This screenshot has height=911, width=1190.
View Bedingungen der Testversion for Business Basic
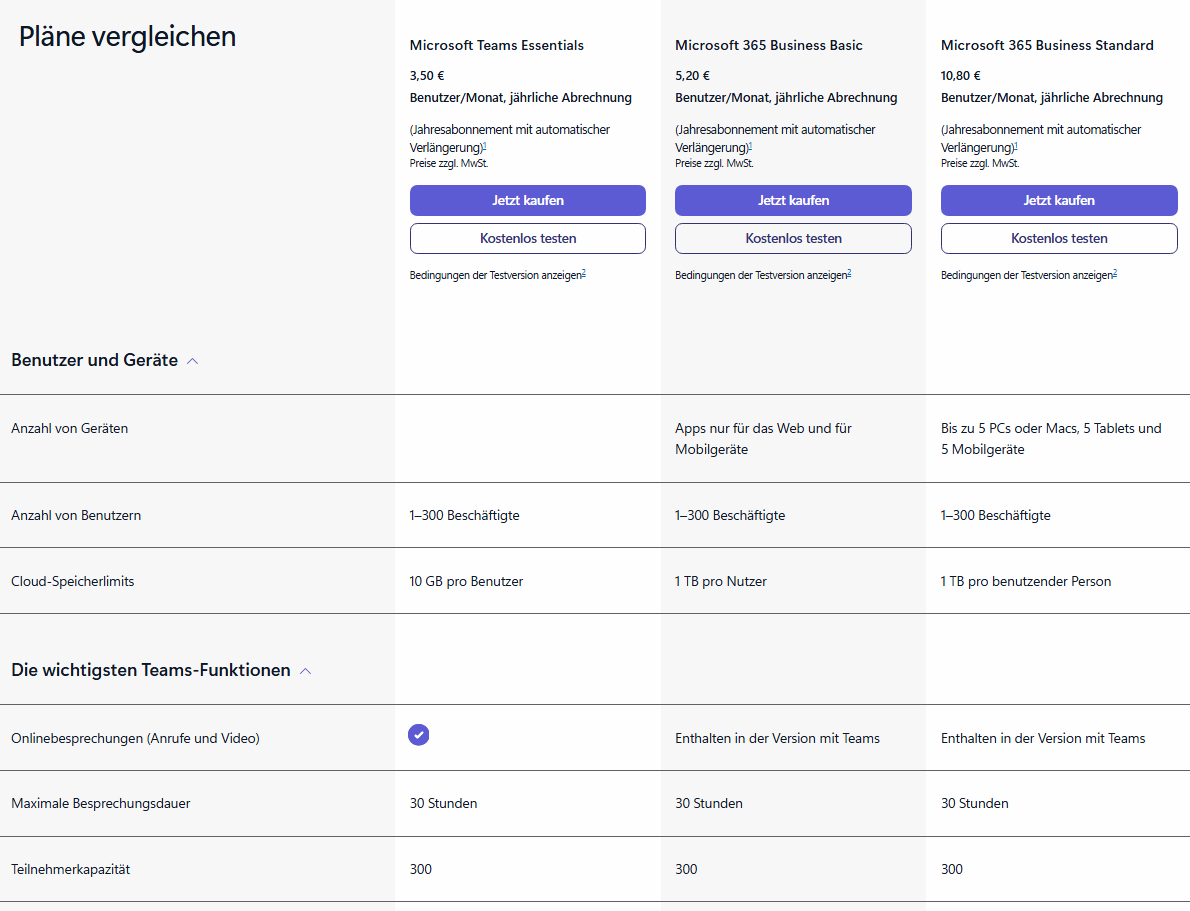click(761, 275)
